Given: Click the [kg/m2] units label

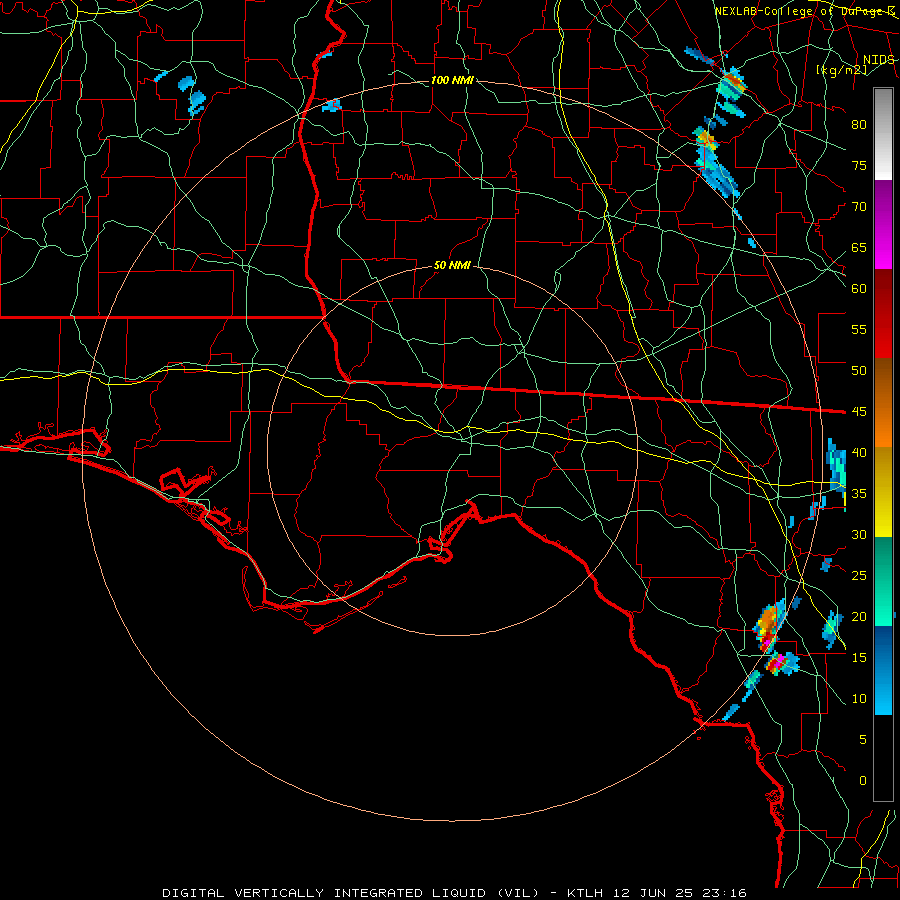Looking at the screenshot, I should [x=841, y=70].
